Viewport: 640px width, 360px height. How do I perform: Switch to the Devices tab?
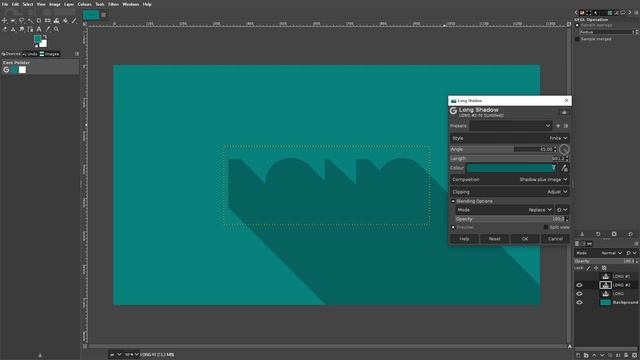[x=11, y=54]
